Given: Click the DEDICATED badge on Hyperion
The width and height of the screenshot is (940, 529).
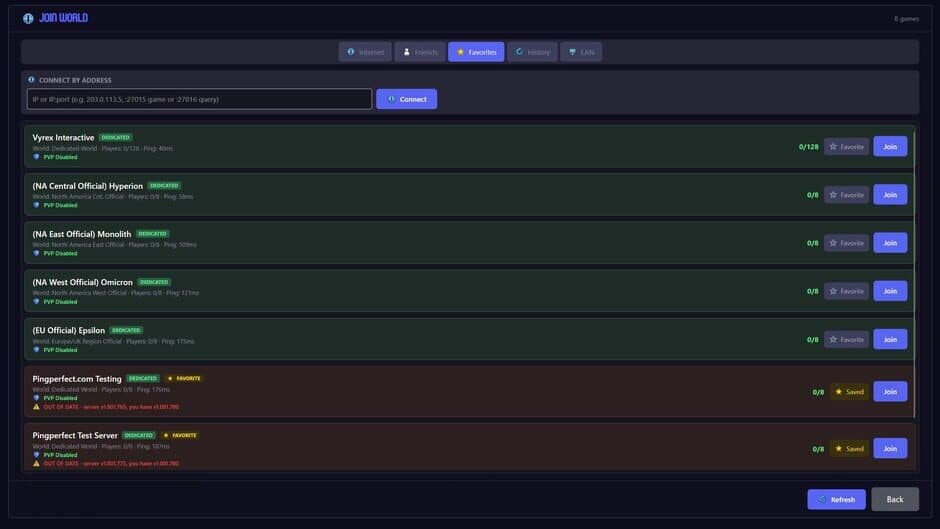Looking at the screenshot, I should pyautogui.click(x=164, y=186).
